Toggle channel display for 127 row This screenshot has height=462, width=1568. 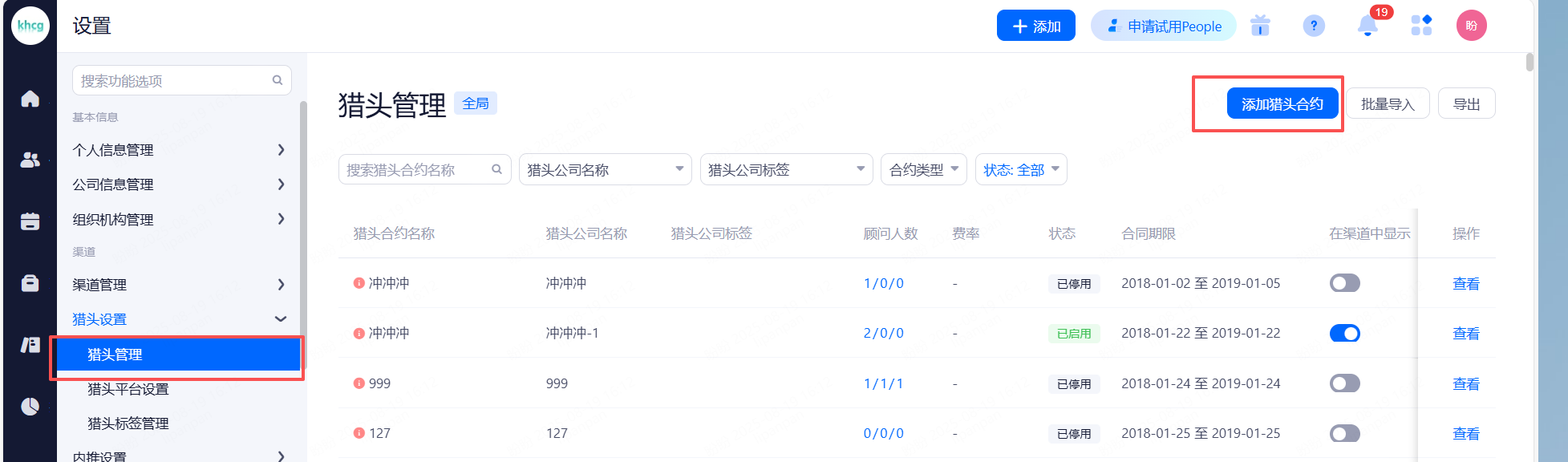coord(1344,433)
